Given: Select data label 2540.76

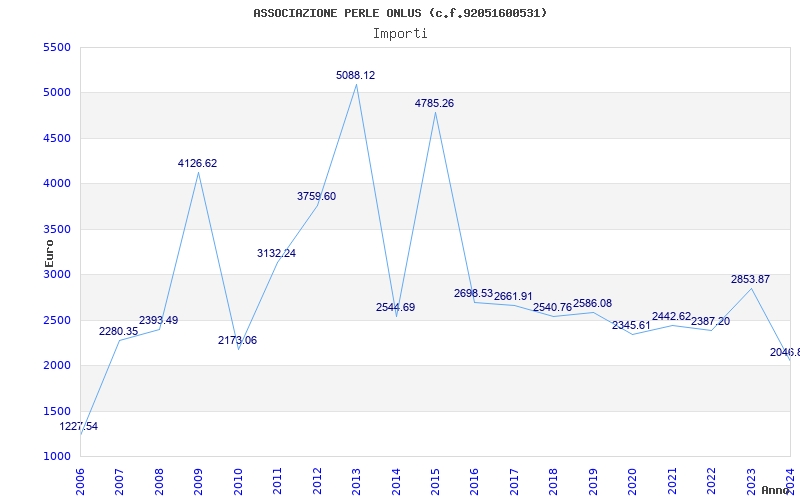Looking at the screenshot, I should coord(553,308).
